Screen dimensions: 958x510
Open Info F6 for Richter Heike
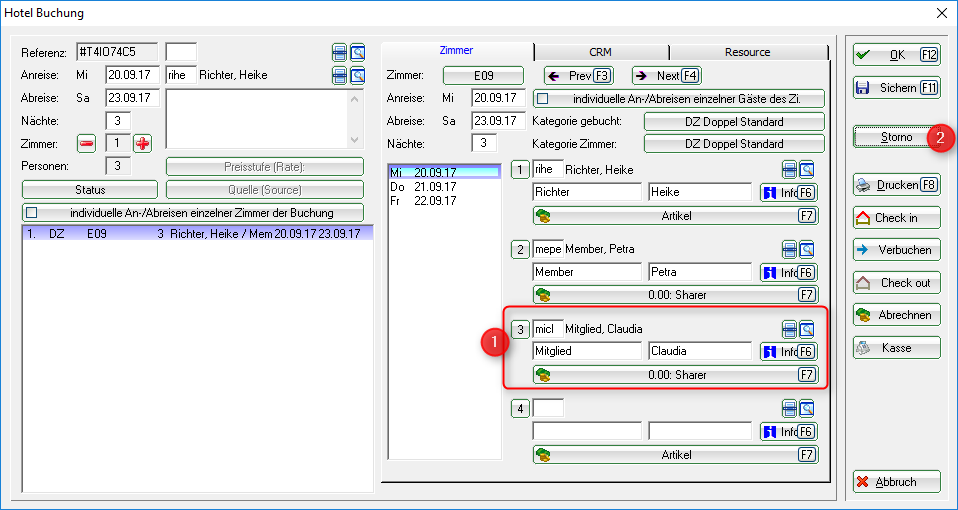[789, 193]
